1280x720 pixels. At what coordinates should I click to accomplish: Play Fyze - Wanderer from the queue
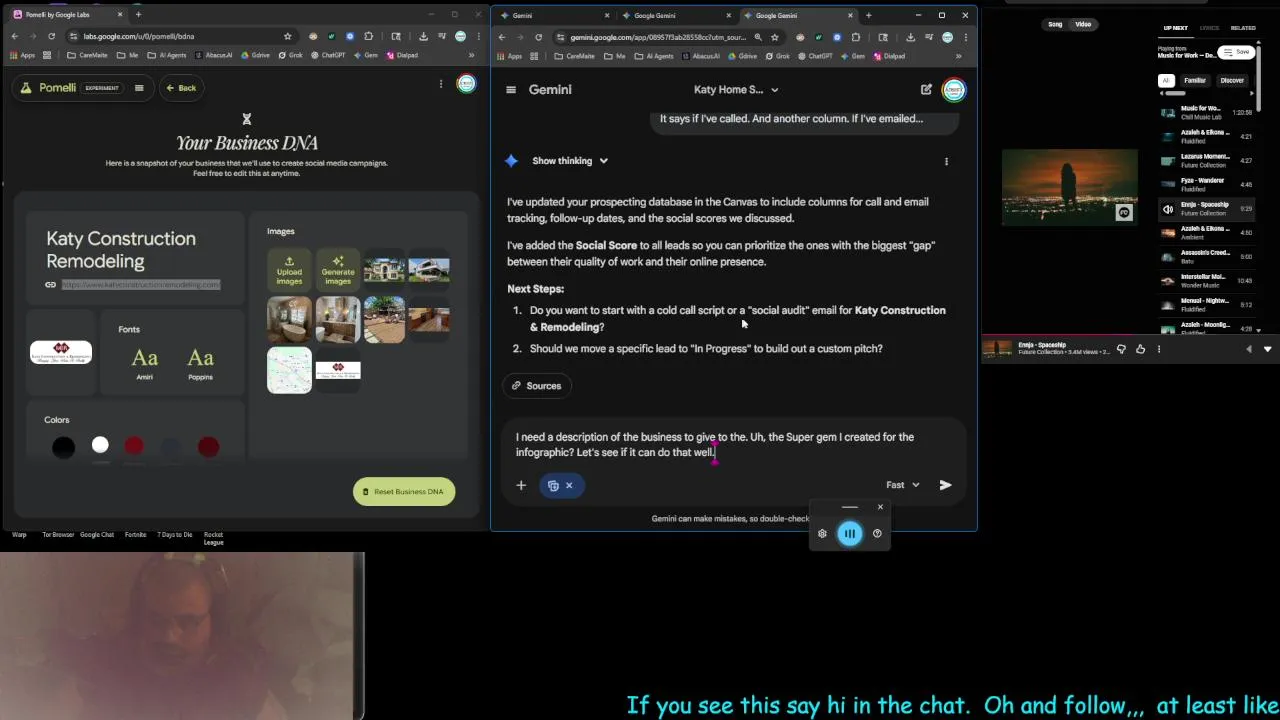coord(1207,184)
